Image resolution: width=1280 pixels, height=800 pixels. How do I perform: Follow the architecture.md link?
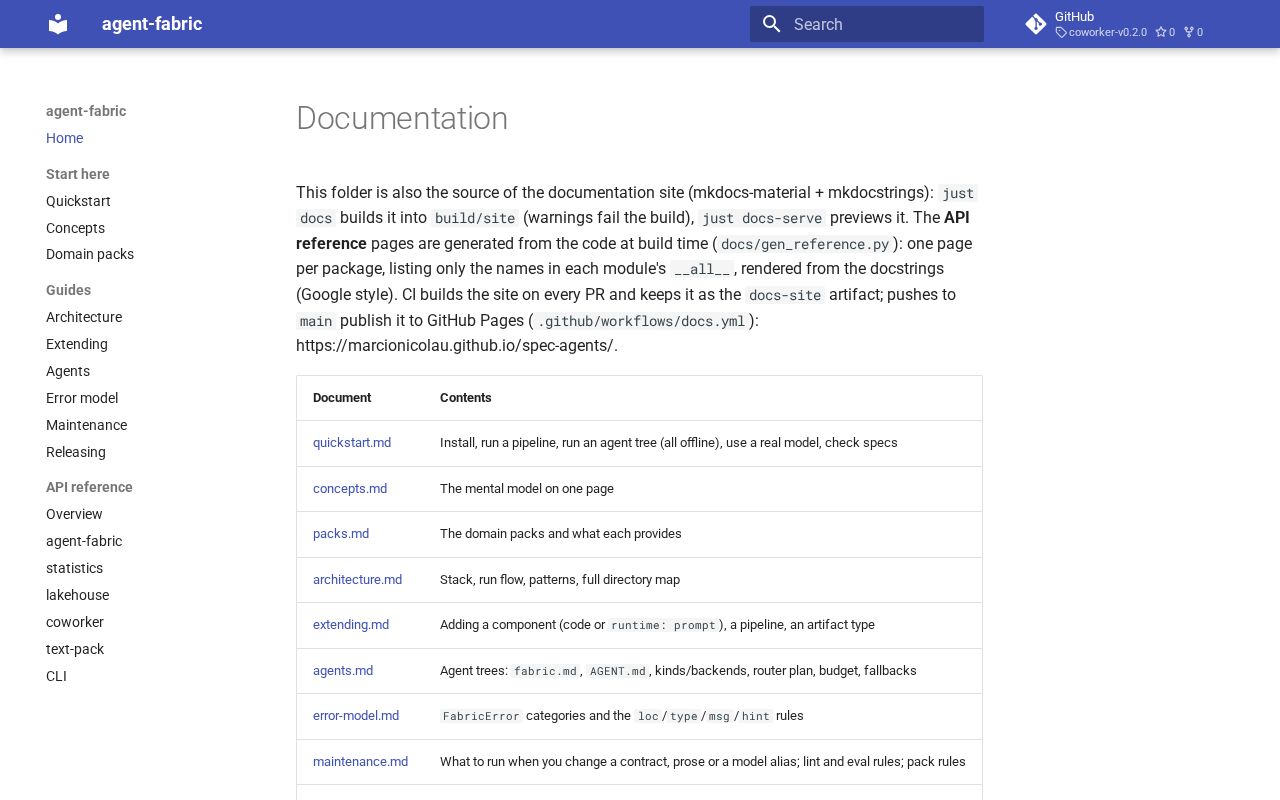point(357,580)
